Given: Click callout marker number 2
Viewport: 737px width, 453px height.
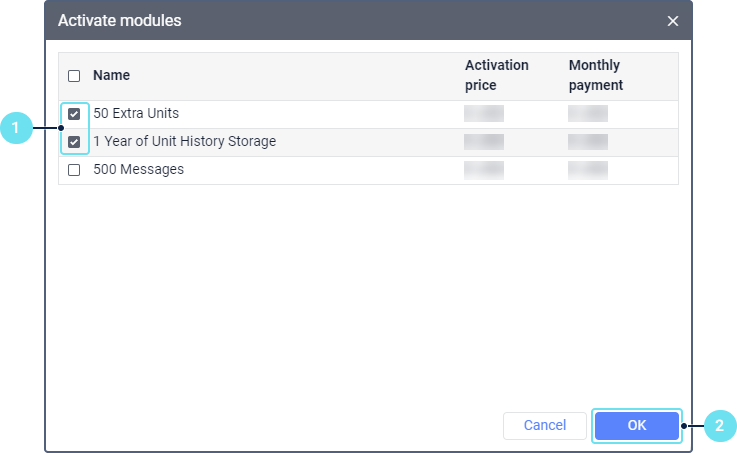Looking at the screenshot, I should (720, 426).
